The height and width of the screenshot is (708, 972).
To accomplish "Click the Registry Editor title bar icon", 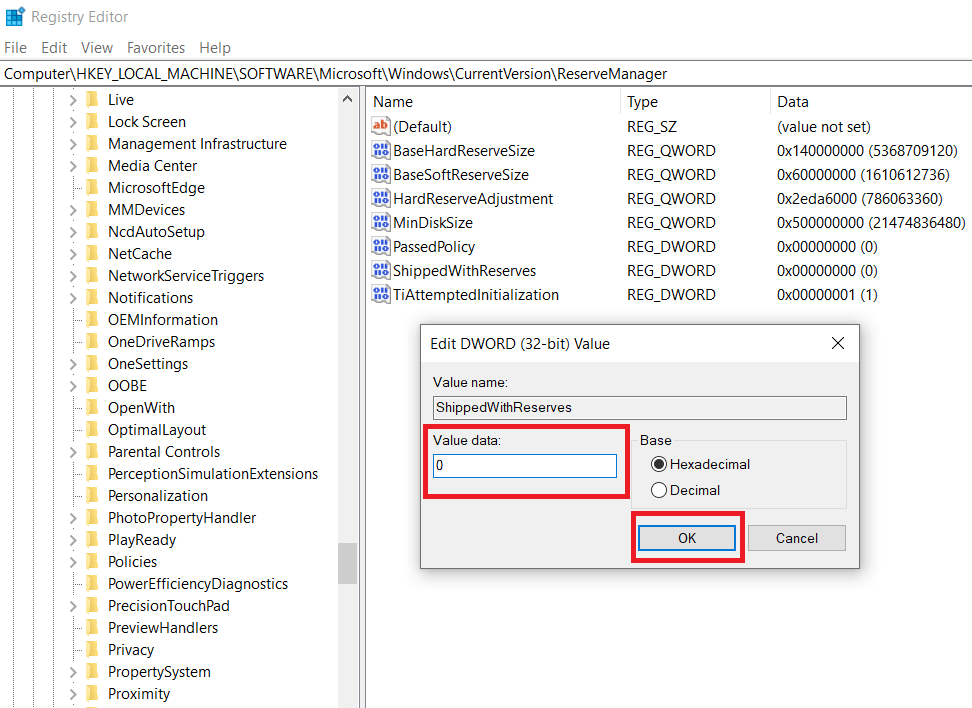I will coord(15,17).
